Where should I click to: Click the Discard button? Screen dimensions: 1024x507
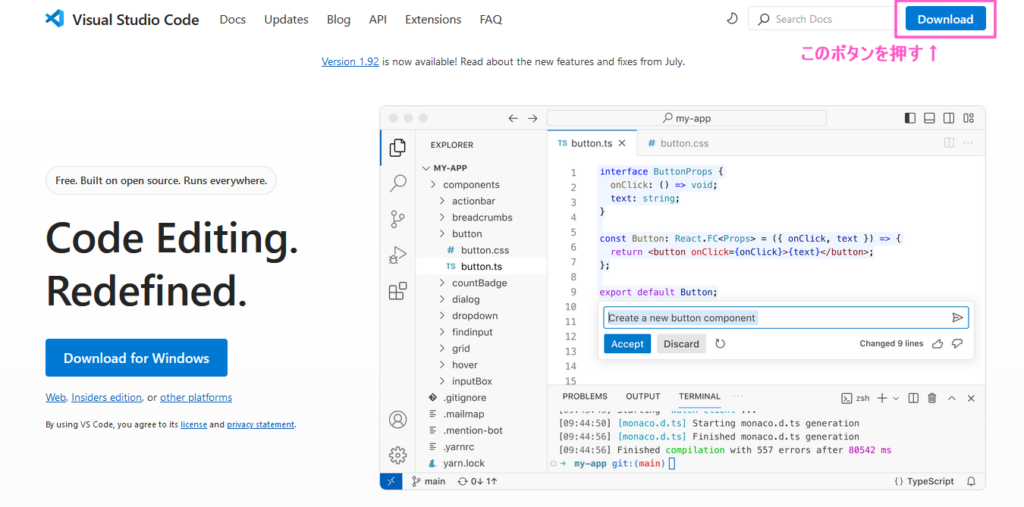click(681, 344)
